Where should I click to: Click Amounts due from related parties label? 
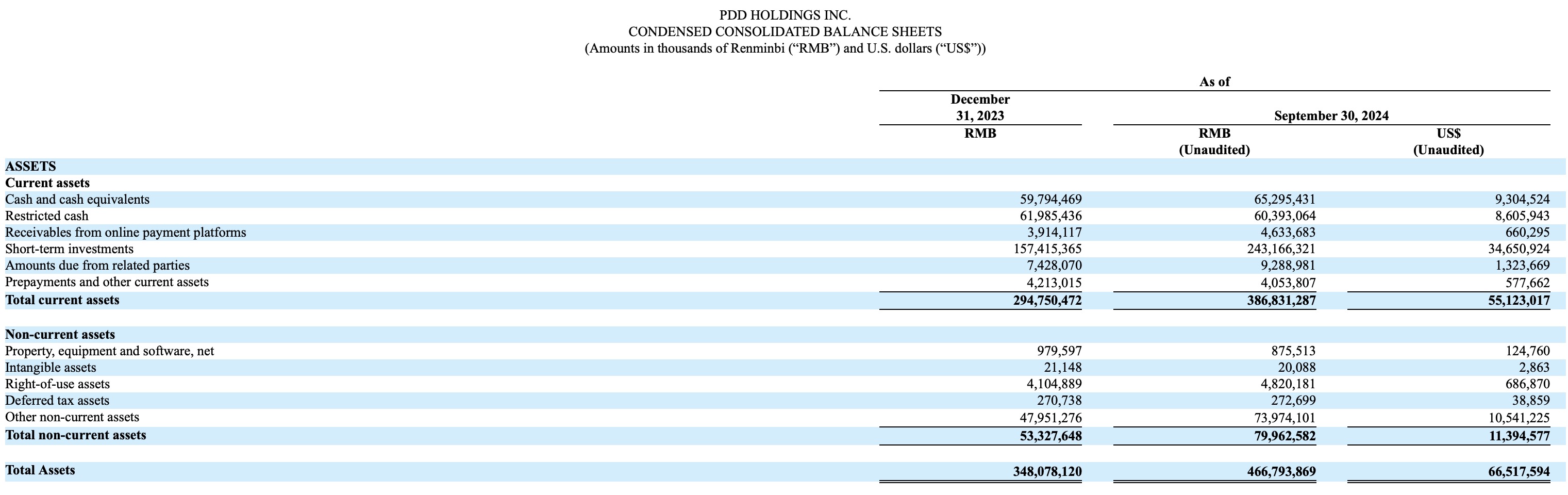click(97, 265)
